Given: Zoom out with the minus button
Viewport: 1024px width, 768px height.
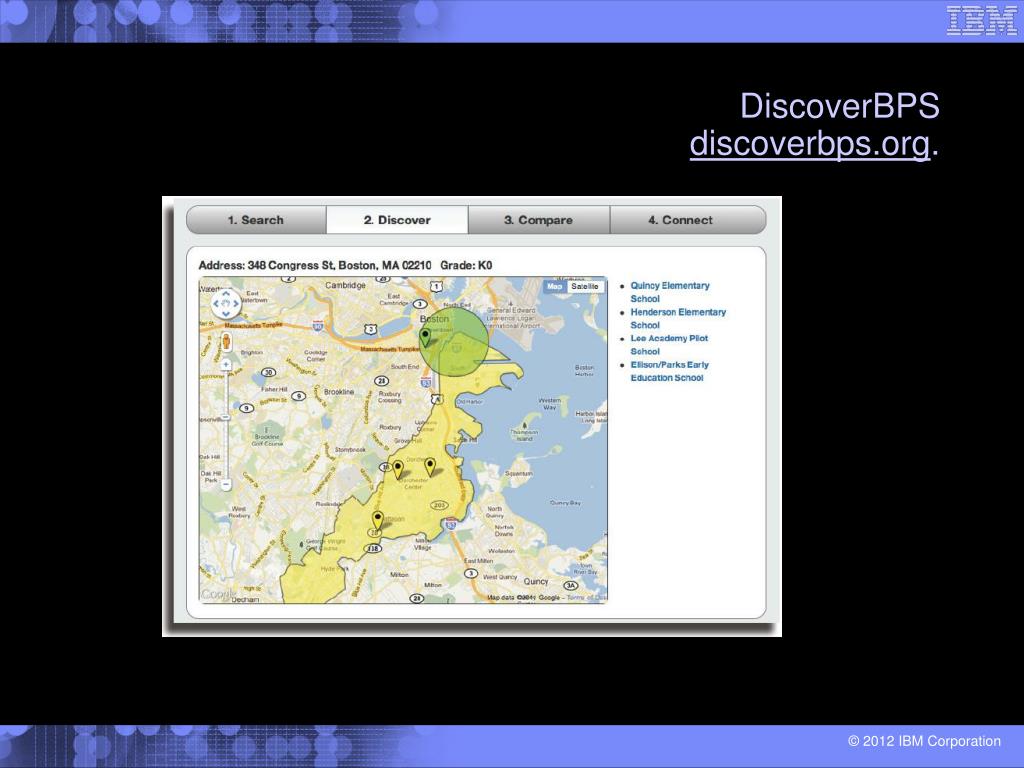Looking at the screenshot, I should [x=226, y=485].
